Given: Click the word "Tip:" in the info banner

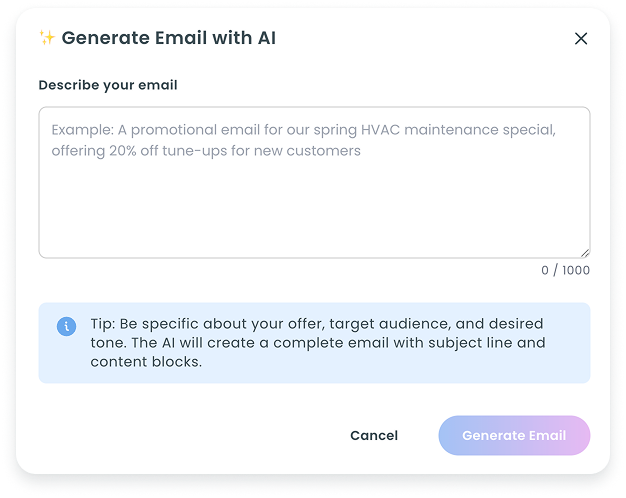Looking at the screenshot, I should pos(103,325).
